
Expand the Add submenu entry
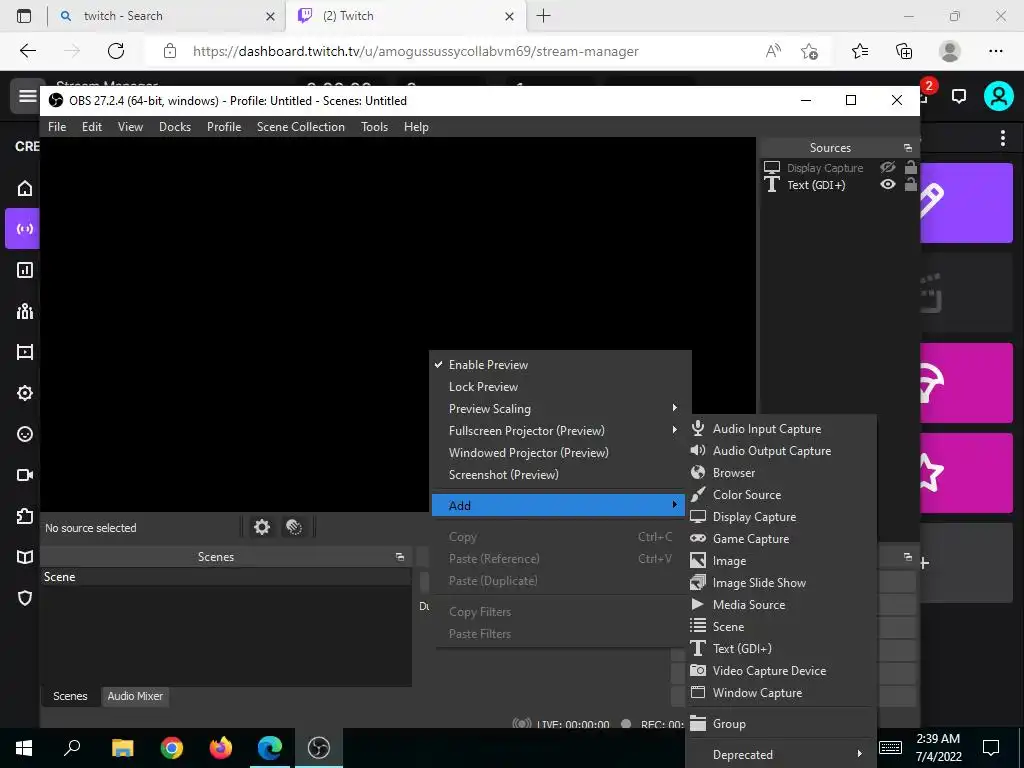558,505
